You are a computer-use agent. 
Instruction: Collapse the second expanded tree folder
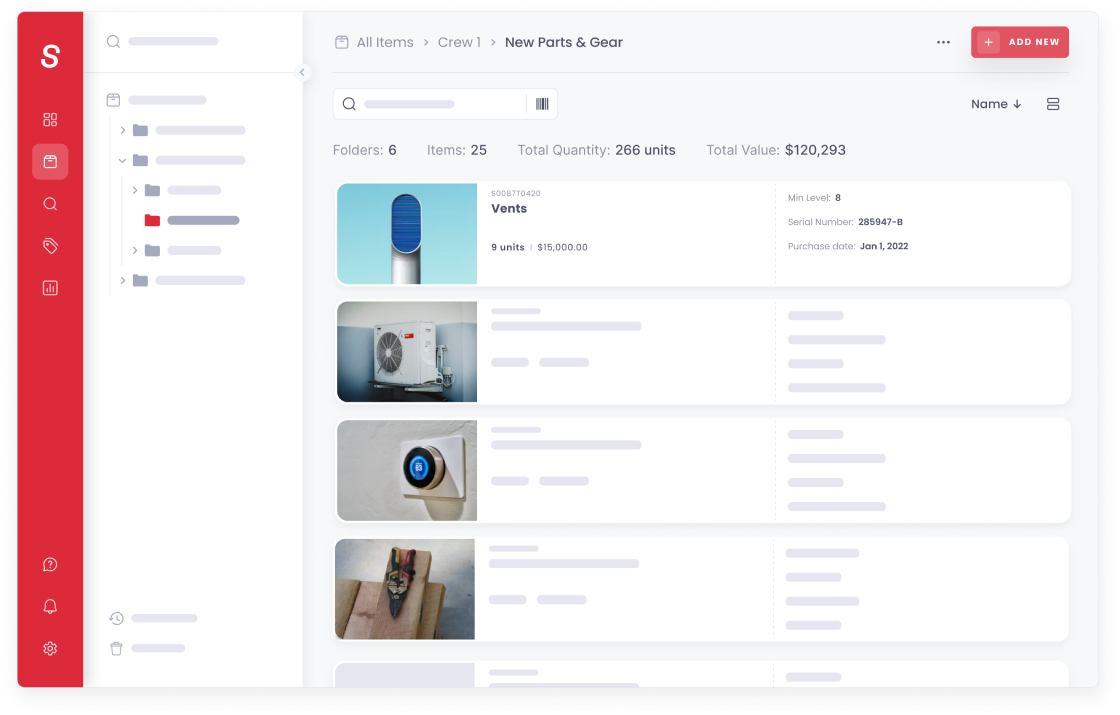[123, 160]
